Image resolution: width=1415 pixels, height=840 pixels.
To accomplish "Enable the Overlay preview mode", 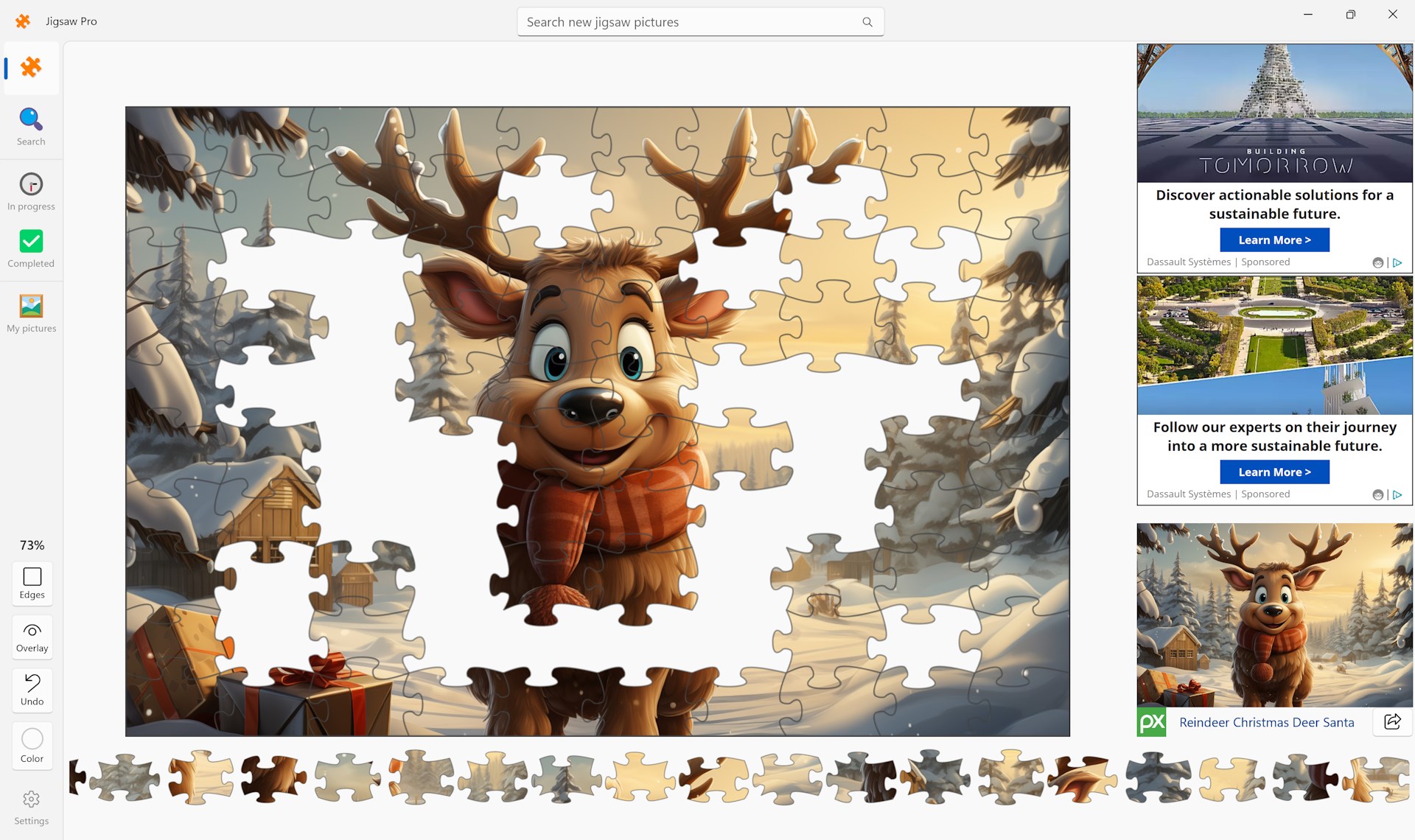I will click(32, 636).
